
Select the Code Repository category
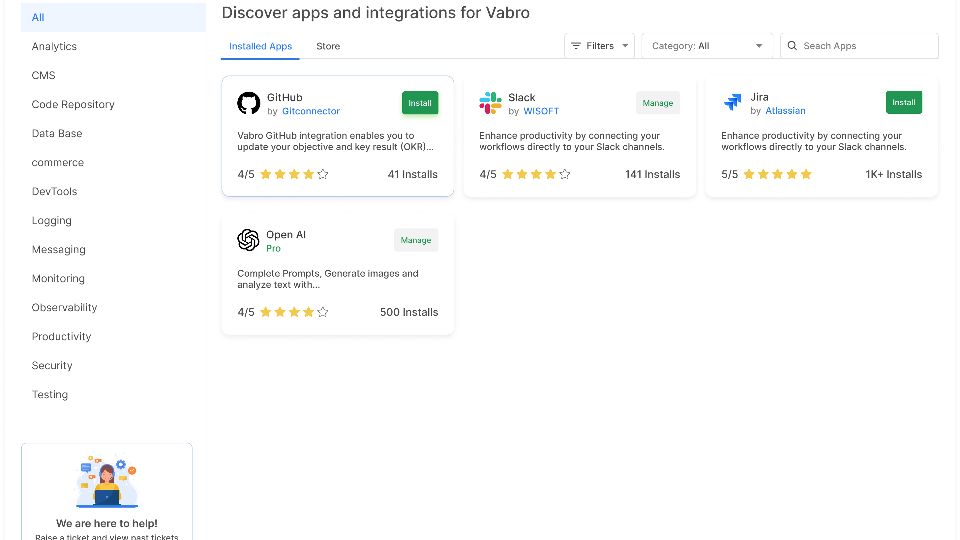point(73,104)
